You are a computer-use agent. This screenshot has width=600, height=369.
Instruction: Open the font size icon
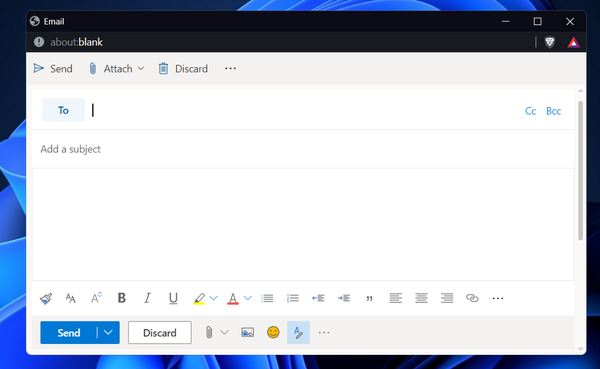(71, 298)
